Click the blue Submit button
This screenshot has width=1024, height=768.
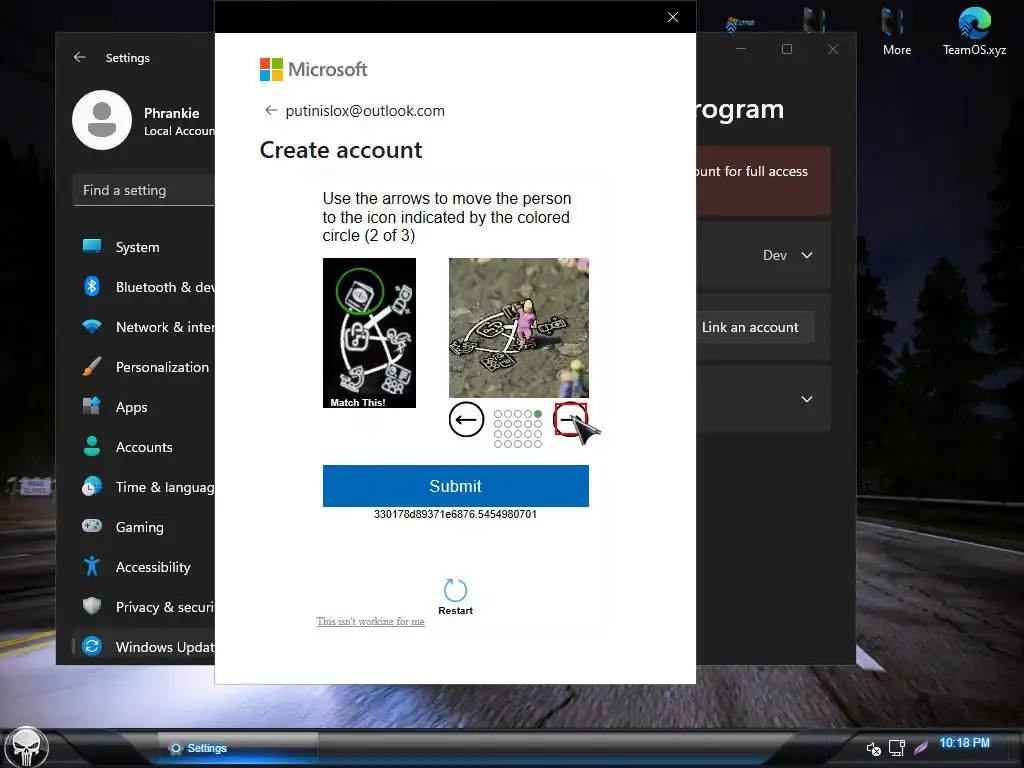(455, 485)
